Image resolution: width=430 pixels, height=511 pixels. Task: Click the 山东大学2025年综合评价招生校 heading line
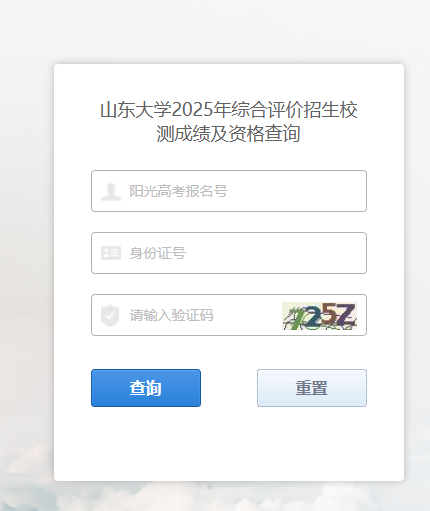(229, 110)
